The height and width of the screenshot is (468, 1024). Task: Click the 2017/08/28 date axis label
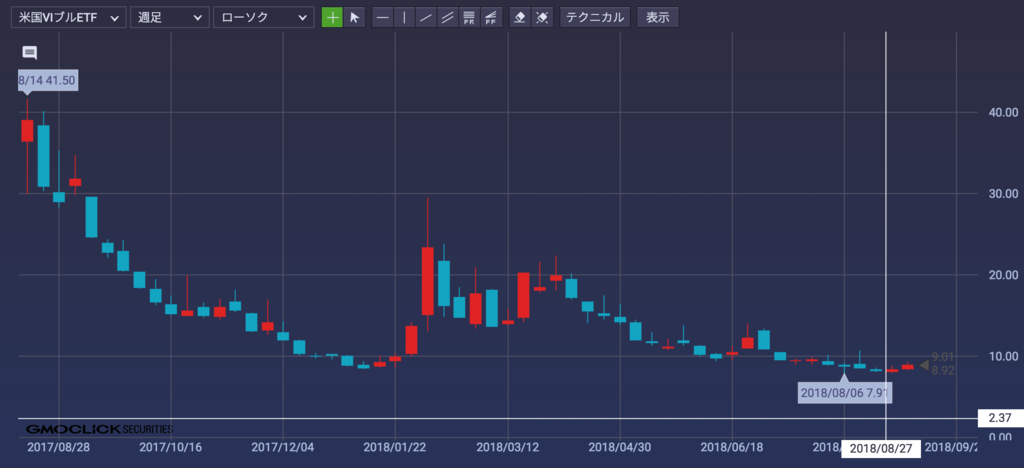(59, 448)
